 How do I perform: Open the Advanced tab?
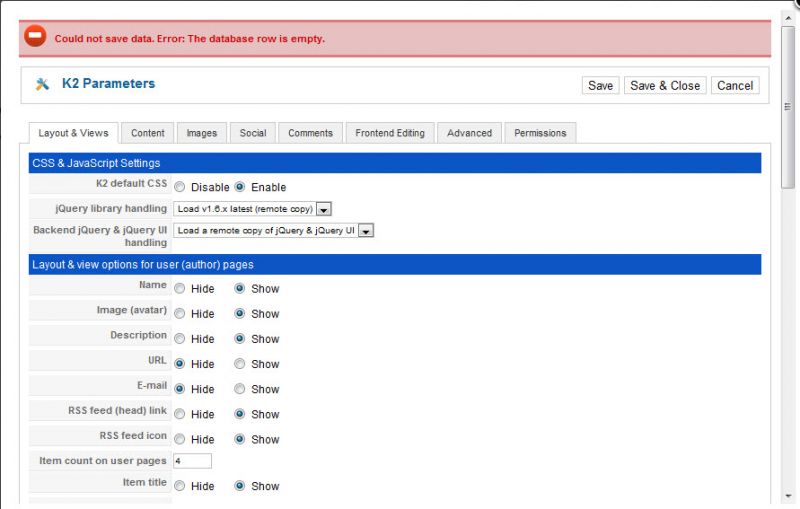click(469, 133)
